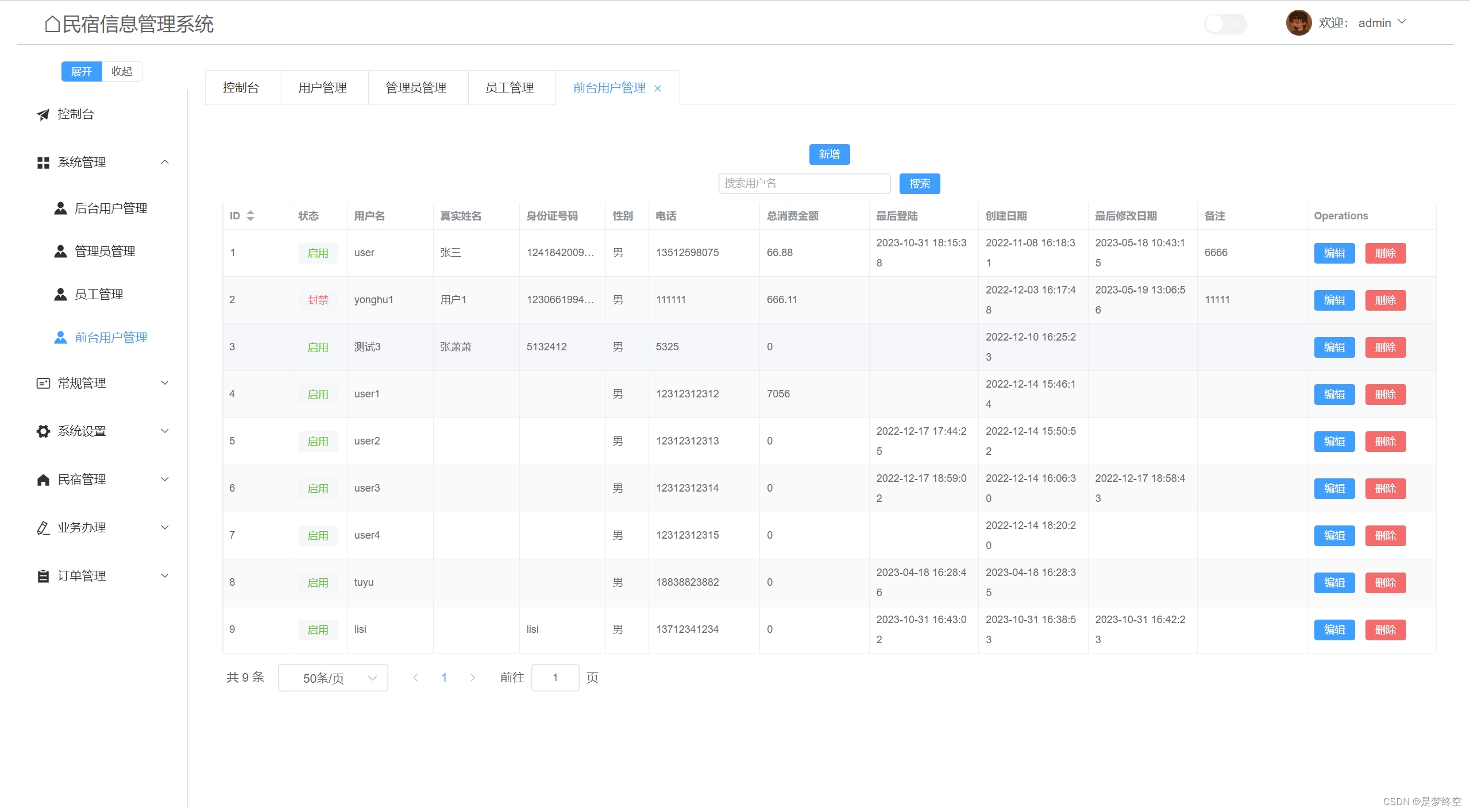Click 编辑 for user2 row
The width and height of the screenshot is (1470, 812).
pos(1334,442)
